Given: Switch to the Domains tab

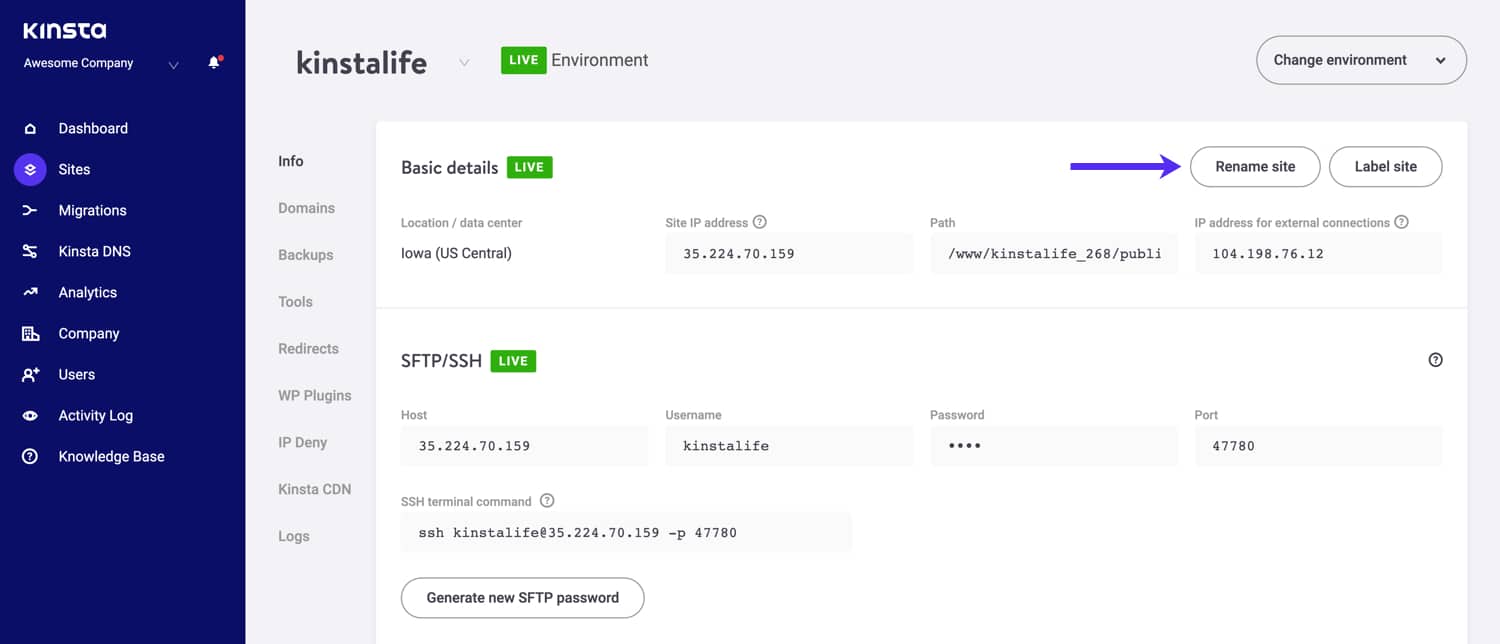Looking at the screenshot, I should click(306, 208).
